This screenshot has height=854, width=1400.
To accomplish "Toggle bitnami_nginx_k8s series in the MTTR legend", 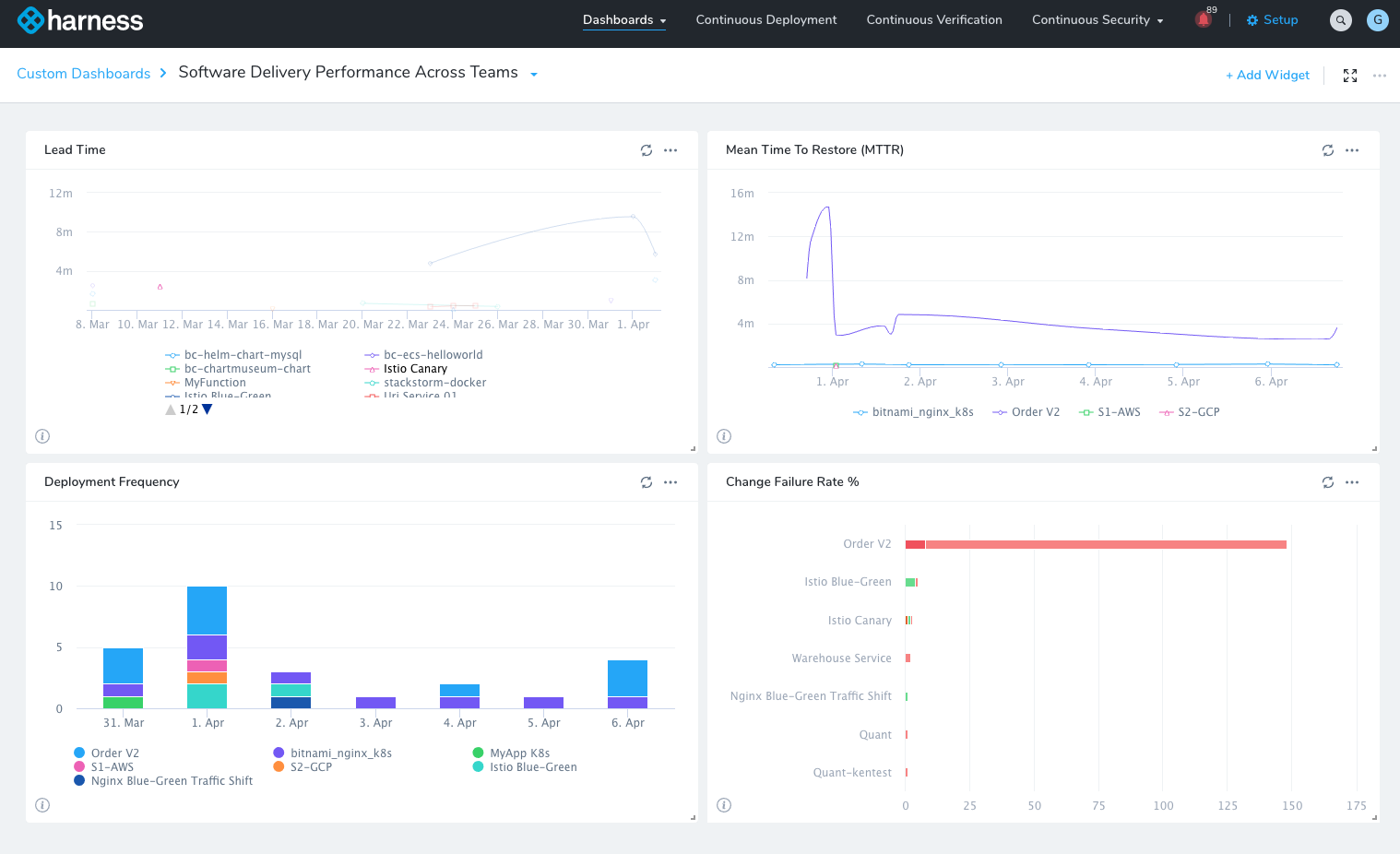I will [922, 412].
